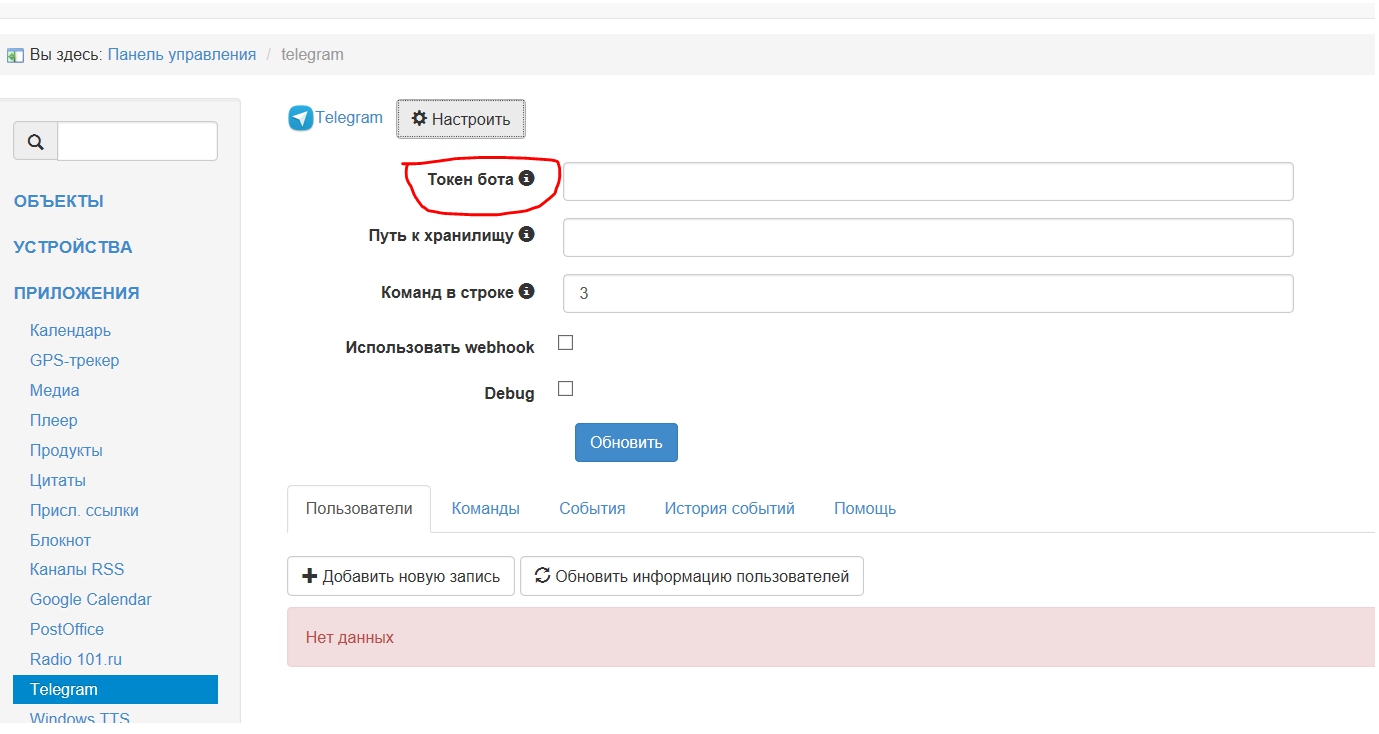1379x734 pixels.
Task: Focus the Путь к хранилищу input field
Action: point(928,238)
